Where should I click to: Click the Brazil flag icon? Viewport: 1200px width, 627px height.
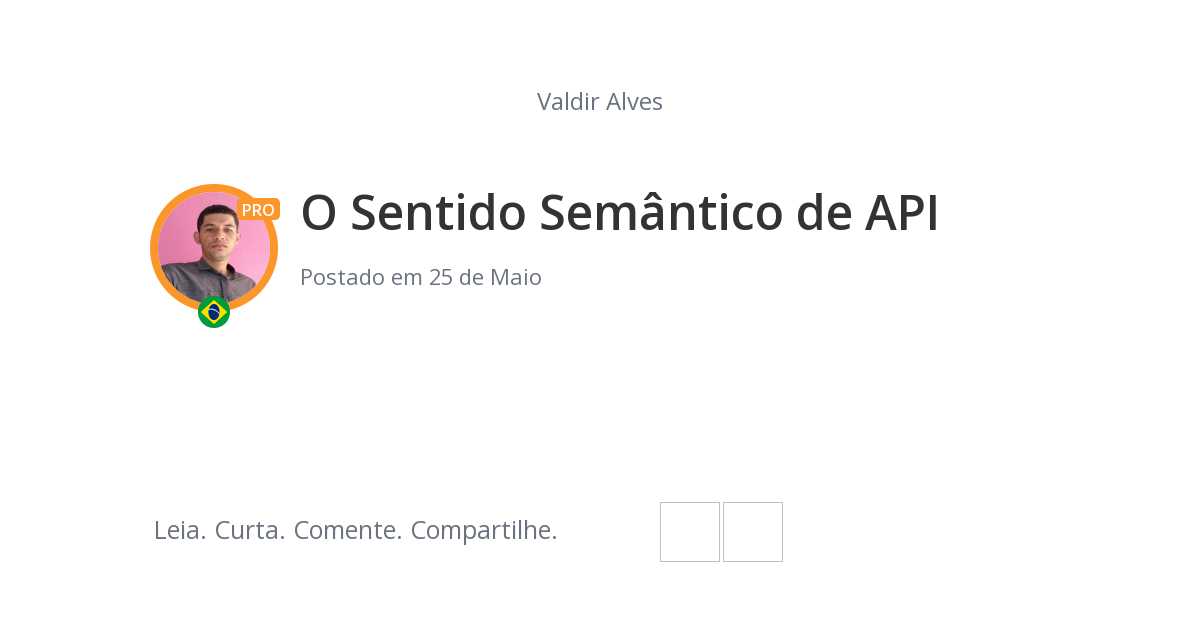point(214,312)
